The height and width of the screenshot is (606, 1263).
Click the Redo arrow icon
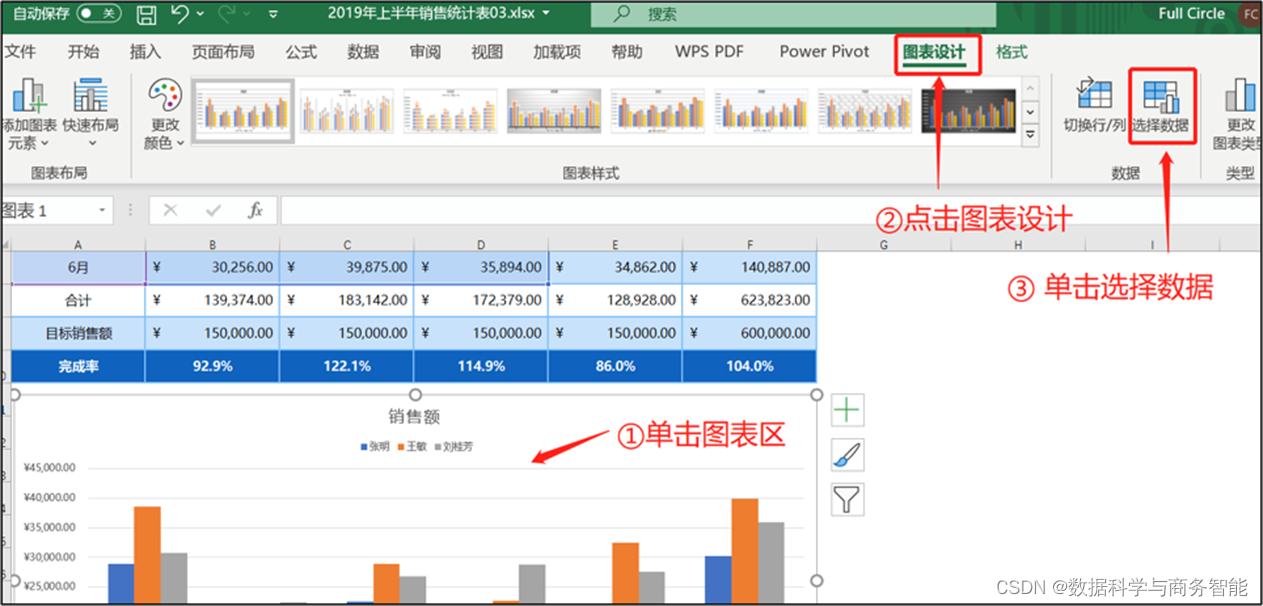(x=227, y=14)
